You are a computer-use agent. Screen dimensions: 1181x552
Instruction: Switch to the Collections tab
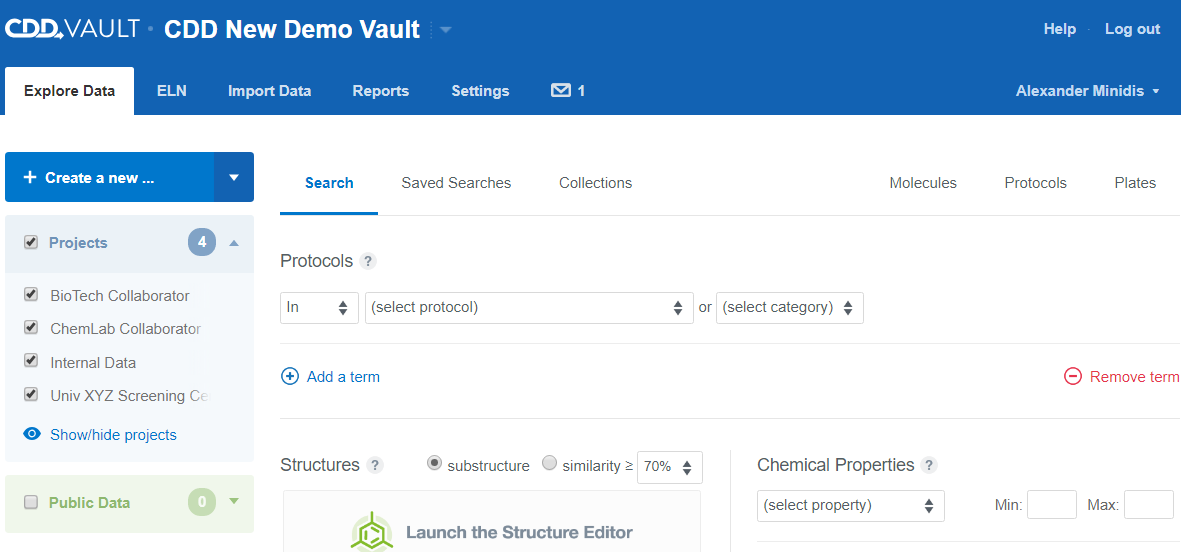(595, 183)
